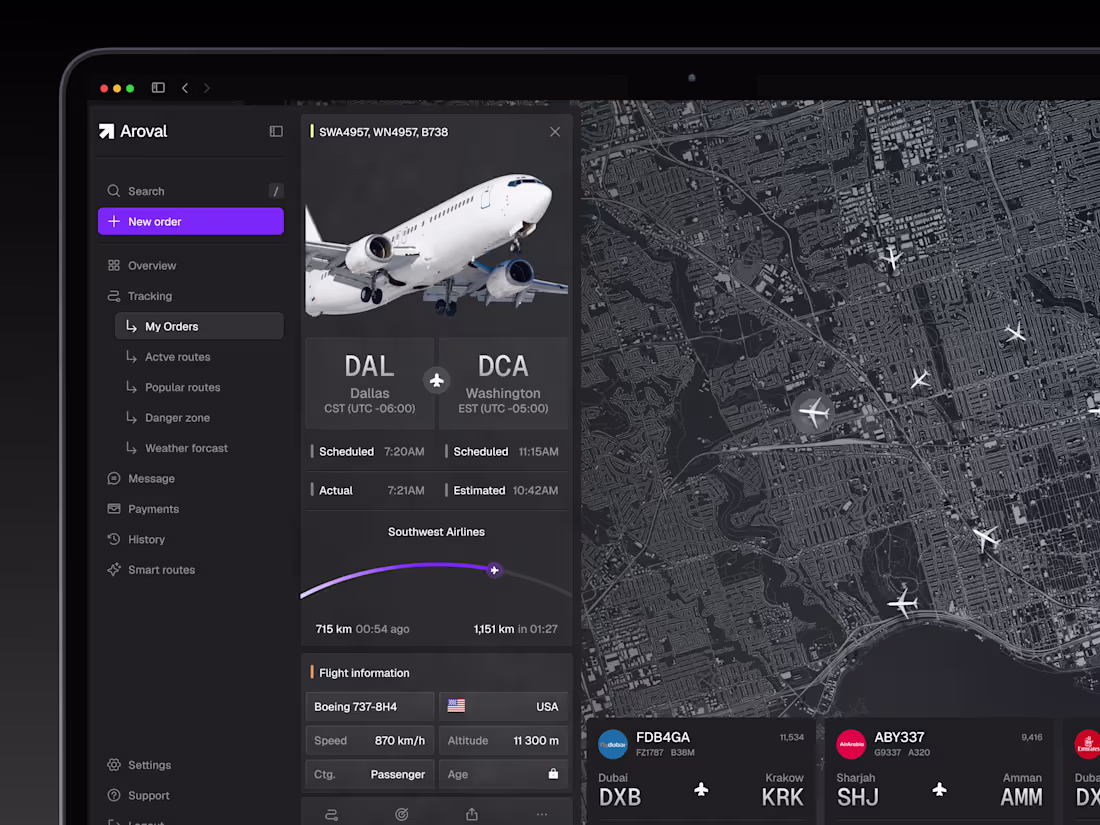
Task: Open the three-dot more menu in flight panel
Action: pyautogui.click(x=542, y=814)
